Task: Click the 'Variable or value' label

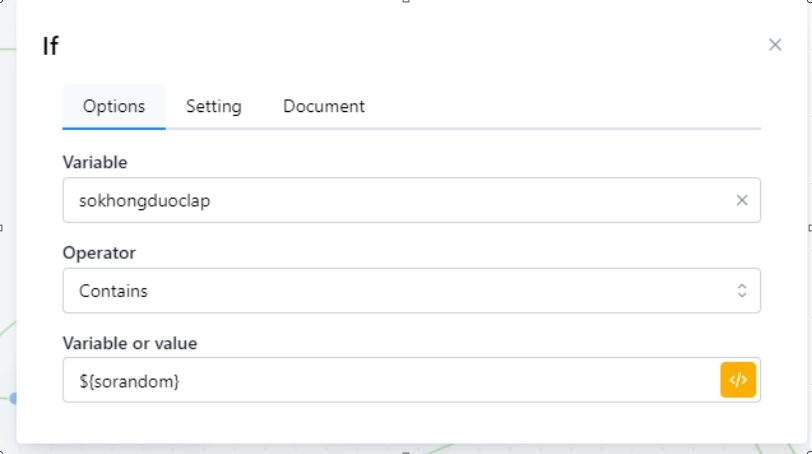Action: 130,343
